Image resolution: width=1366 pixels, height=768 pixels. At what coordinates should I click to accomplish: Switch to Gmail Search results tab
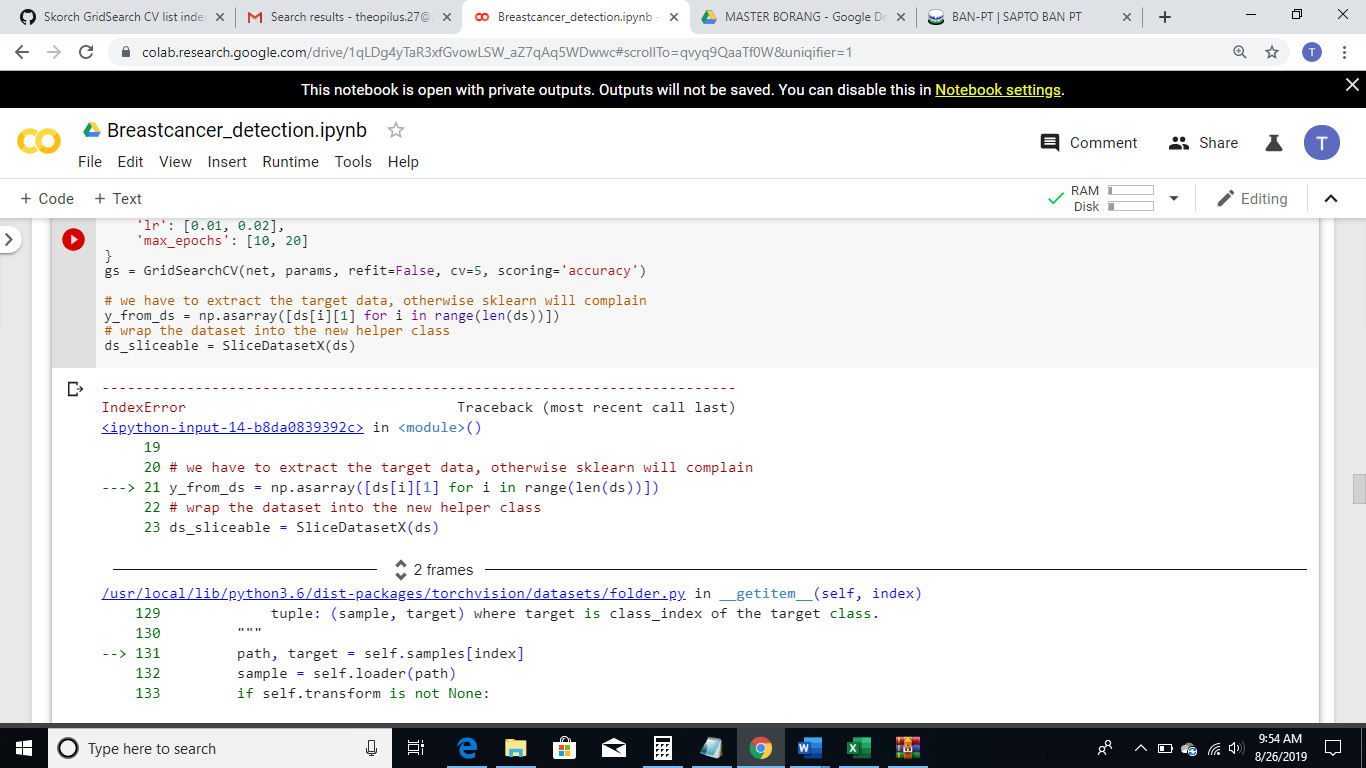point(349,17)
